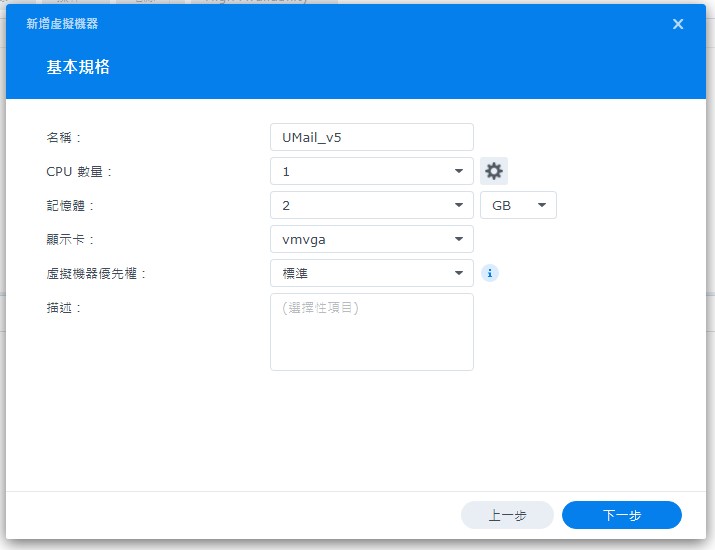Close the 新增虛擬機器 dialog
The height and width of the screenshot is (550, 715).
pyautogui.click(x=678, y=24)
